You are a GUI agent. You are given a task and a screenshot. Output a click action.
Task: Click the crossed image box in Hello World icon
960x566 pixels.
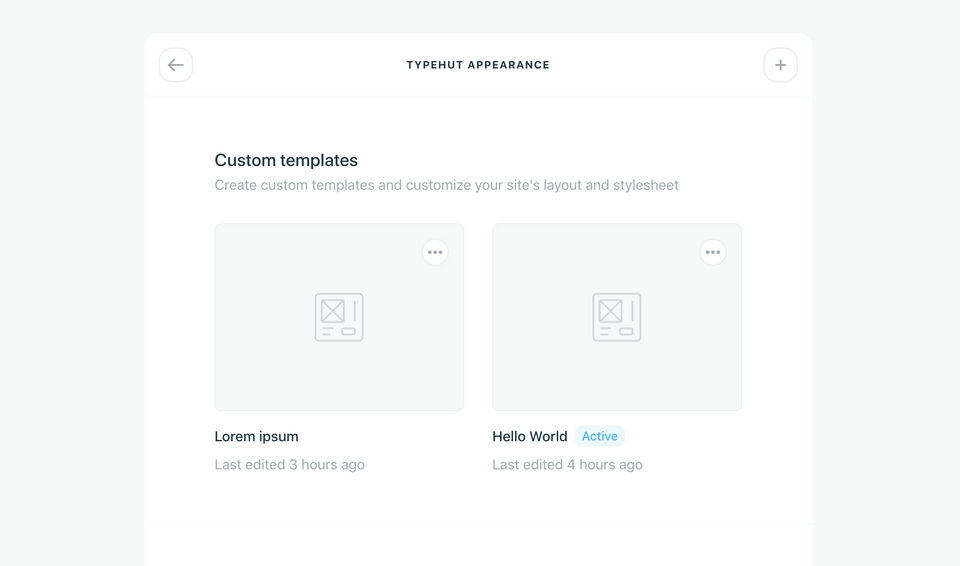(610, 311)
